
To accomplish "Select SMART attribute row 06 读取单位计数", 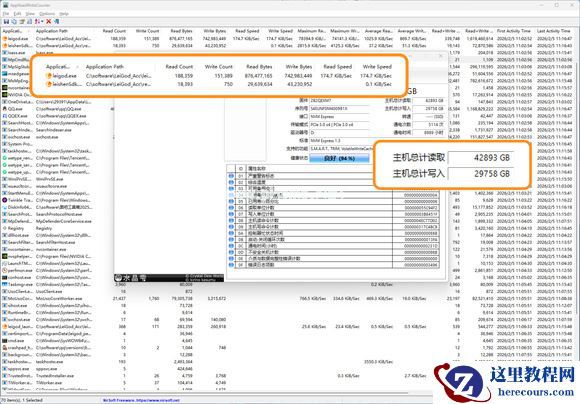I will tap(333, 208).
